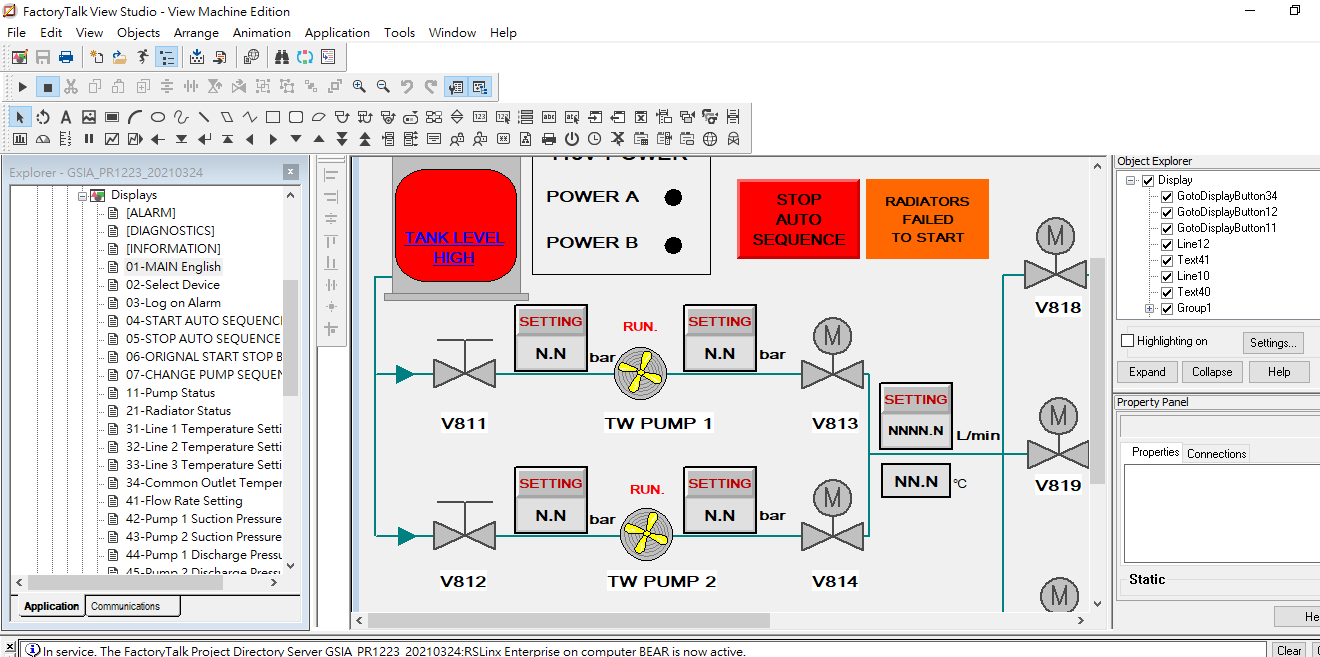Click the Collapse button in Object Explorer

click(1212, 372)
